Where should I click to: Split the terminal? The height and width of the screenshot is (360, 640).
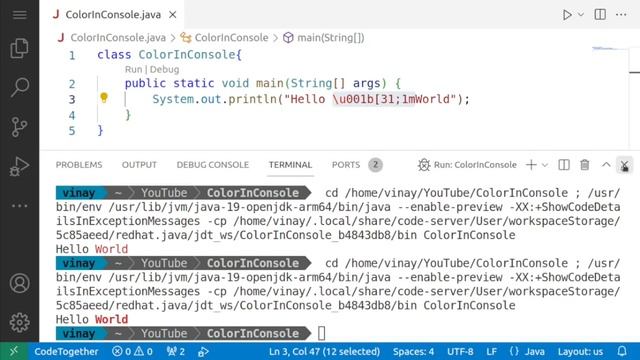click(x=564, y=165)
